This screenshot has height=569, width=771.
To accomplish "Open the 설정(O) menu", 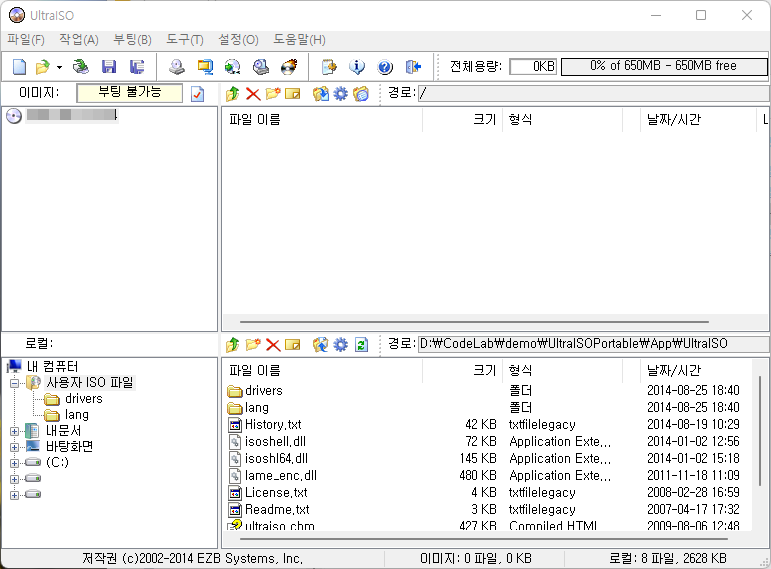I will pyautogui.click(x=238, y=40).
